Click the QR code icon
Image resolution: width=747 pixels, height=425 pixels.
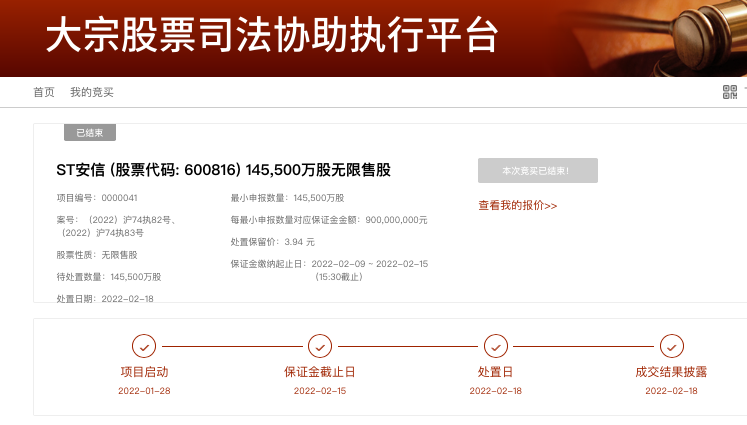pos(730,92)
